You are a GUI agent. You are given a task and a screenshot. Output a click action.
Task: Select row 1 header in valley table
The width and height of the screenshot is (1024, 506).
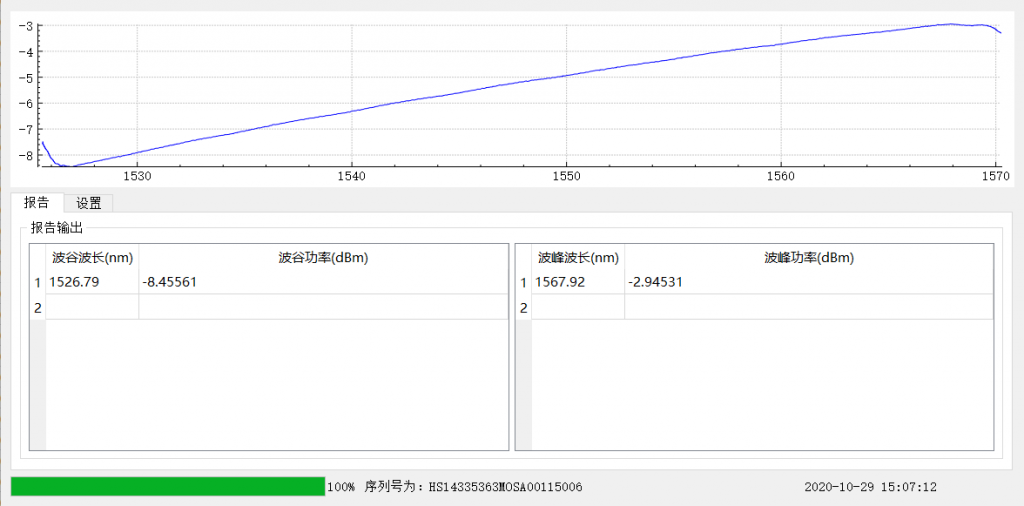tap(38, 282)
